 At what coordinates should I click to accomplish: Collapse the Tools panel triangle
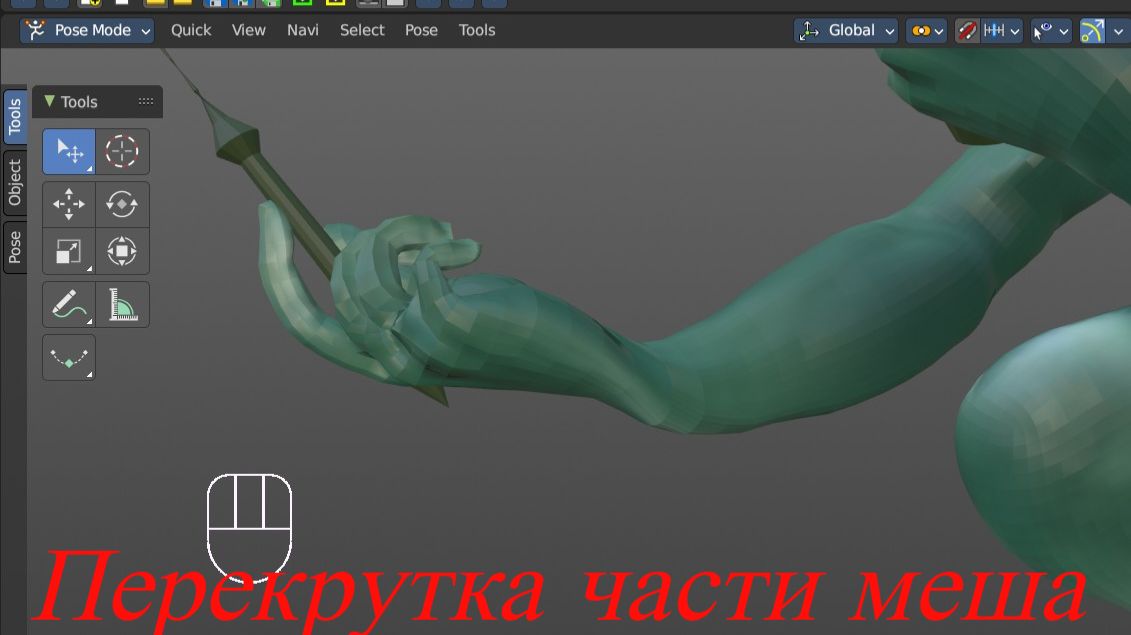coord(49,101)
